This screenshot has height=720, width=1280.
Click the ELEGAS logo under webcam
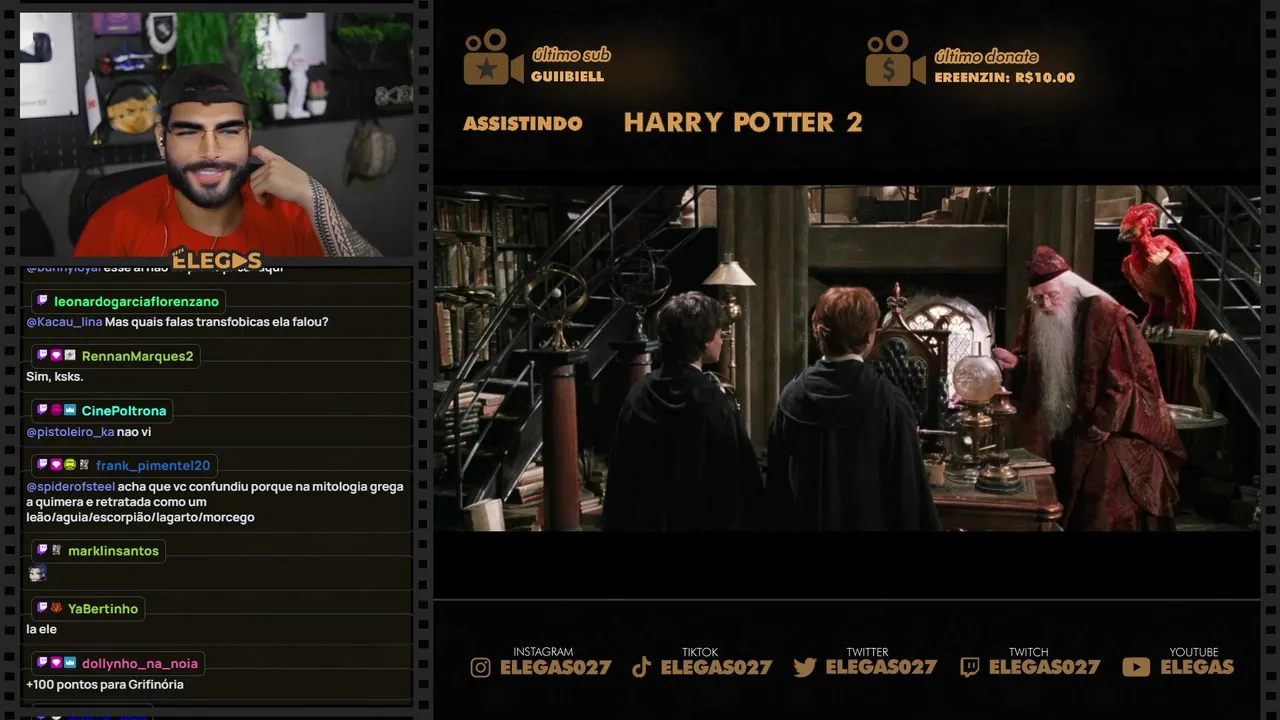coord(216,260)
